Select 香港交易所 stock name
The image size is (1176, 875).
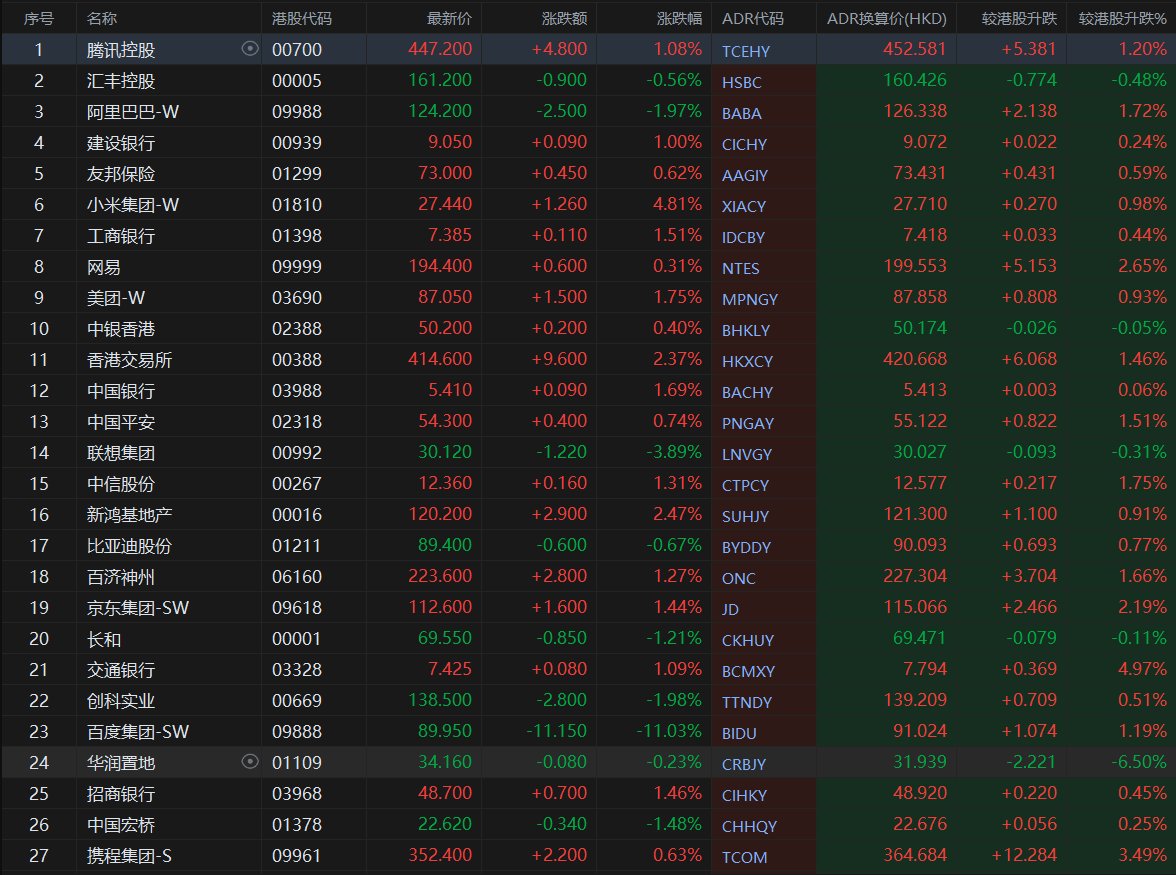[129, 360]
